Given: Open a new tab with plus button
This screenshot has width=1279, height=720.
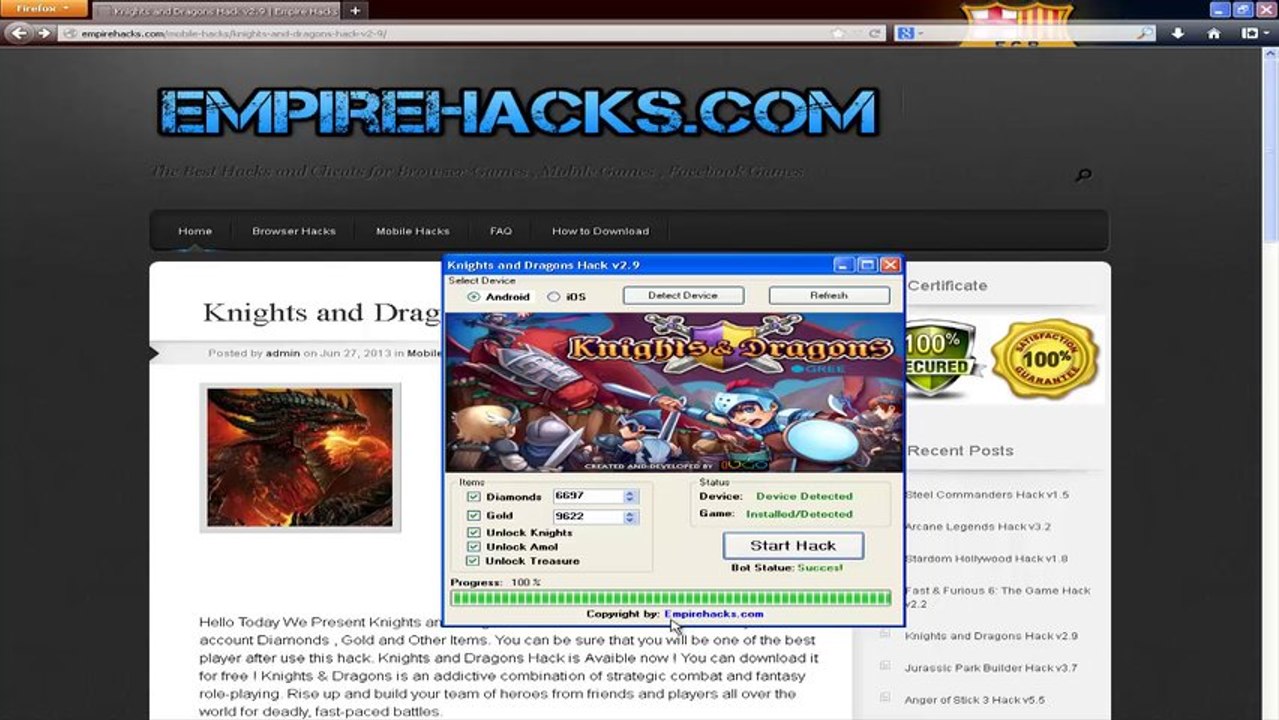Looking at the screenshot, I should [355, 10].
